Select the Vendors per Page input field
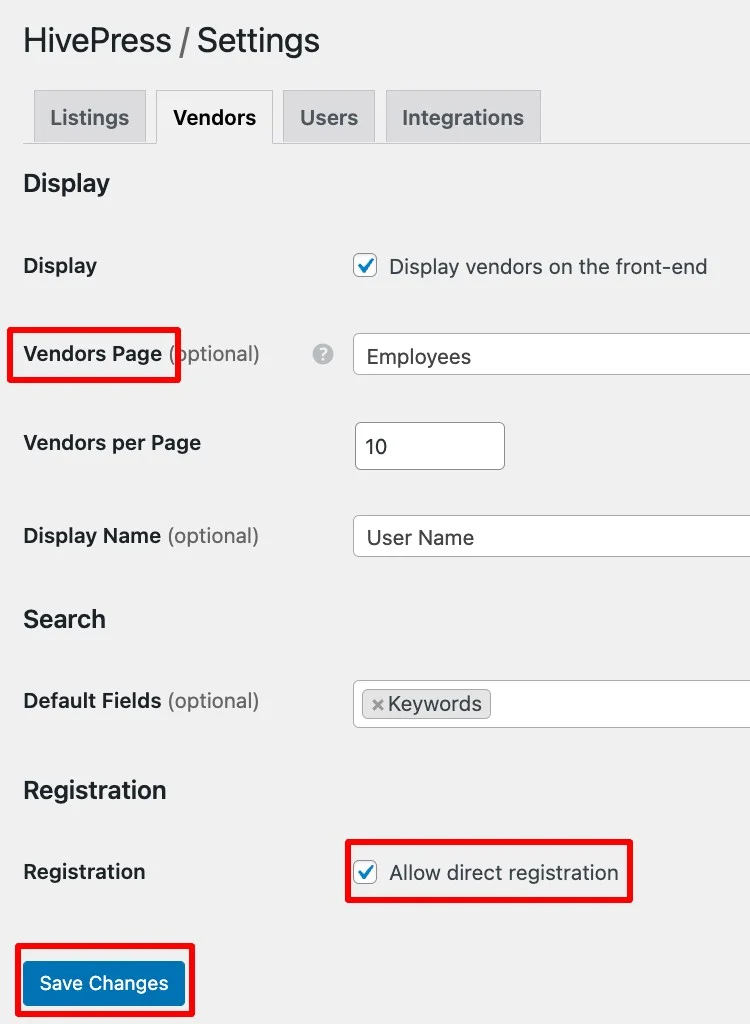 pyautogui.click(x=429, y=446)
